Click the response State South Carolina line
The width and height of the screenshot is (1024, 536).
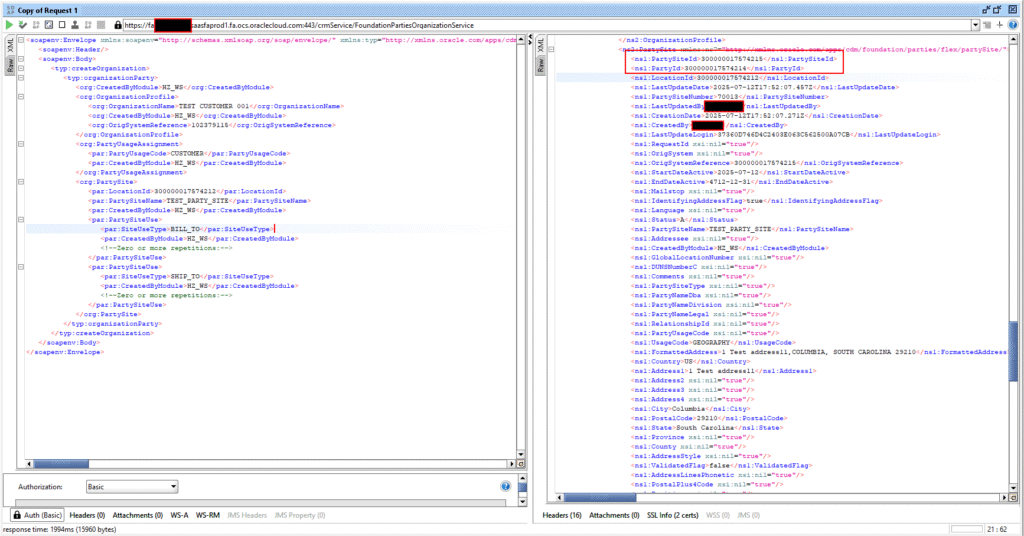pos(708,428)
